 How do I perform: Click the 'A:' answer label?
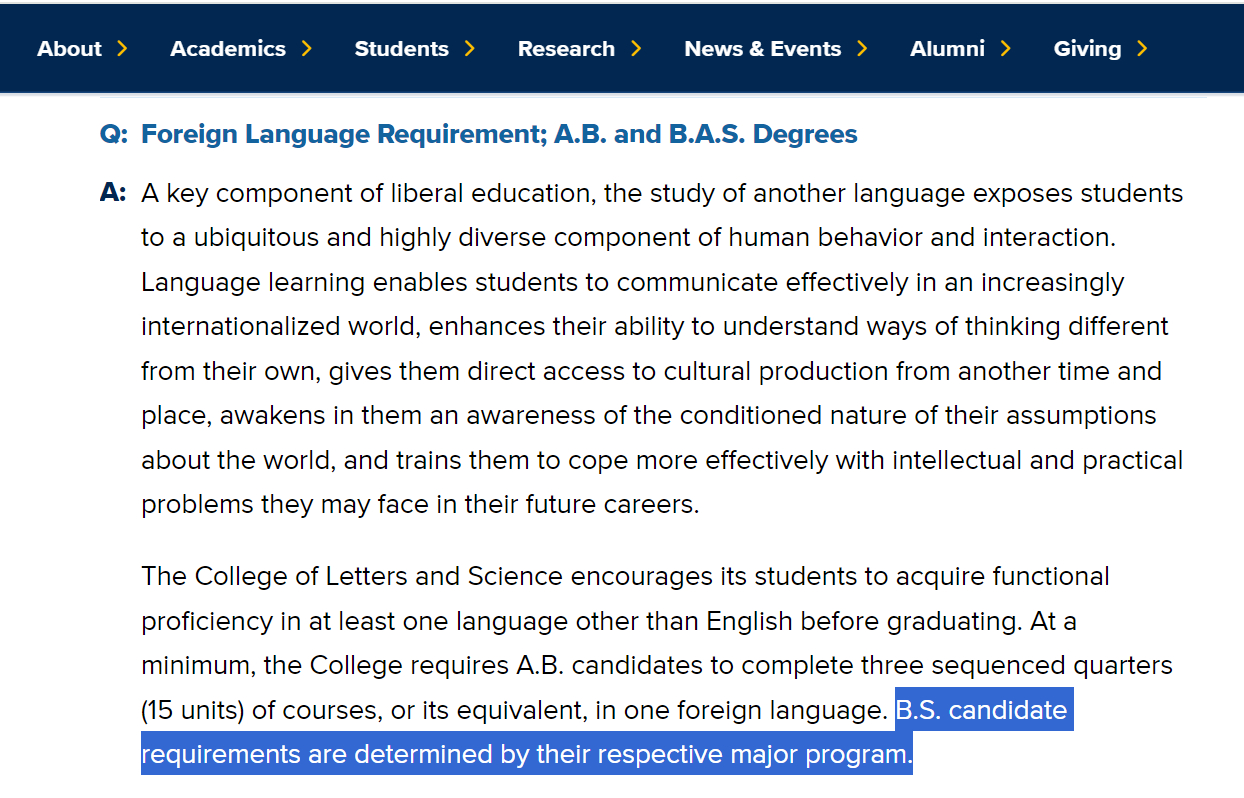(x=113, y=193)
